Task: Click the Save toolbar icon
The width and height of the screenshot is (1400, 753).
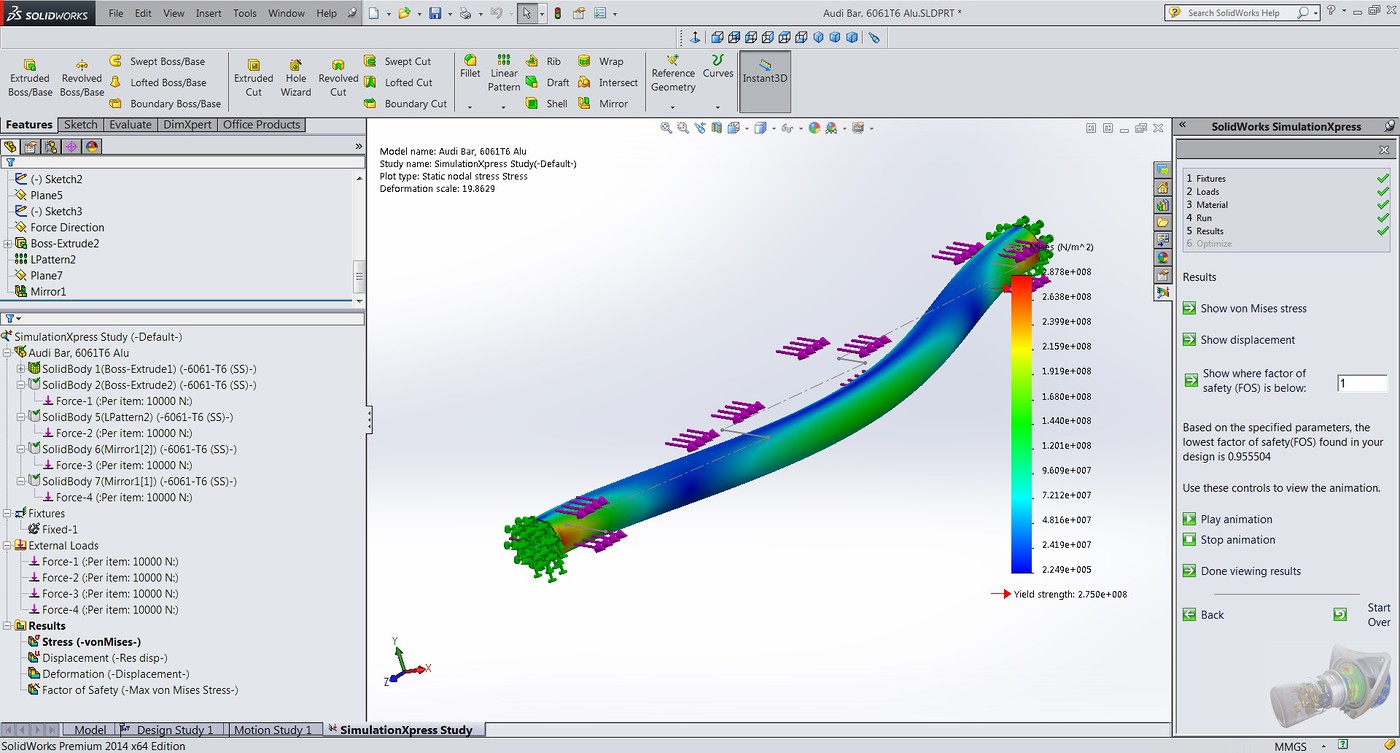Action: (435, 13)
